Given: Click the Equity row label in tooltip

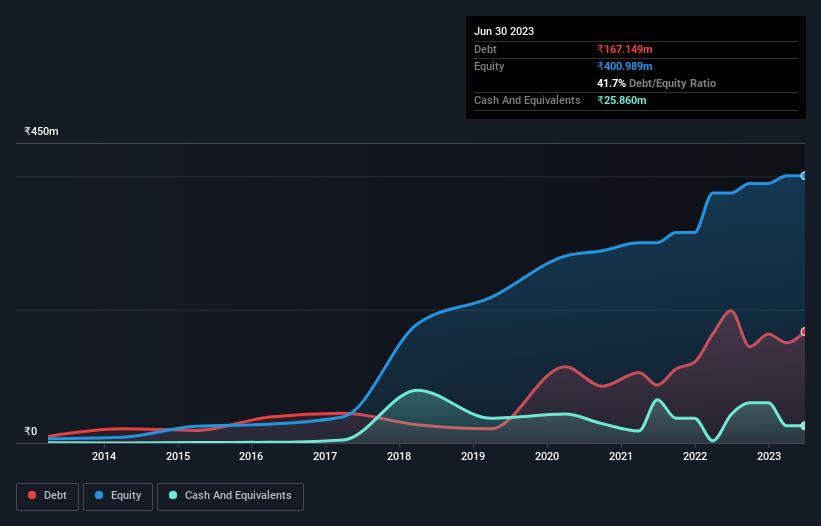Looking at the screenshot, I should tap(489, 66).
